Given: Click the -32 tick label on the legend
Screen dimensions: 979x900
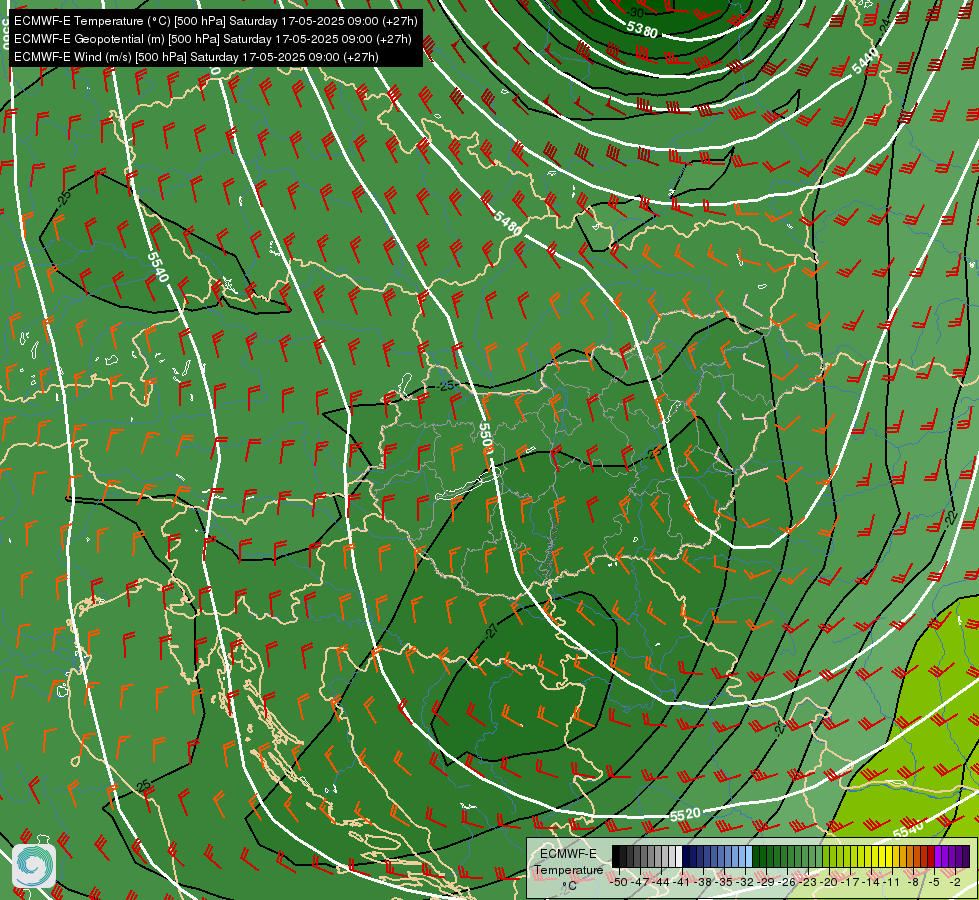Looking at the screenshot, I should coord(745,883).
